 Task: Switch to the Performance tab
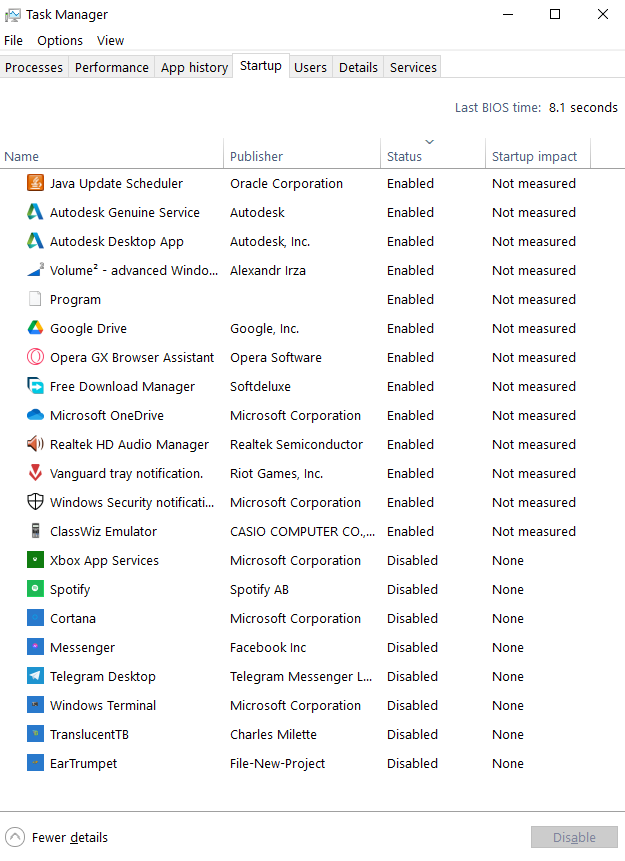(x=111, y=68)
